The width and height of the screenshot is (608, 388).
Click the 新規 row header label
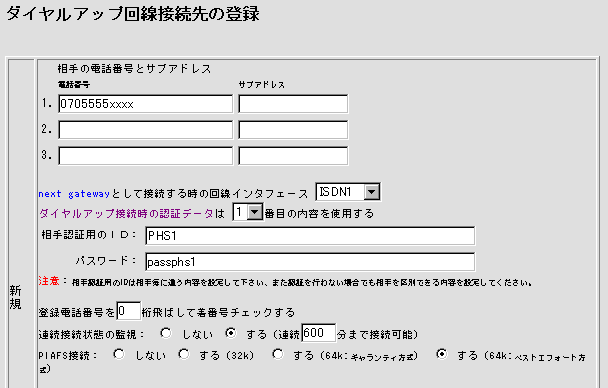16,297
